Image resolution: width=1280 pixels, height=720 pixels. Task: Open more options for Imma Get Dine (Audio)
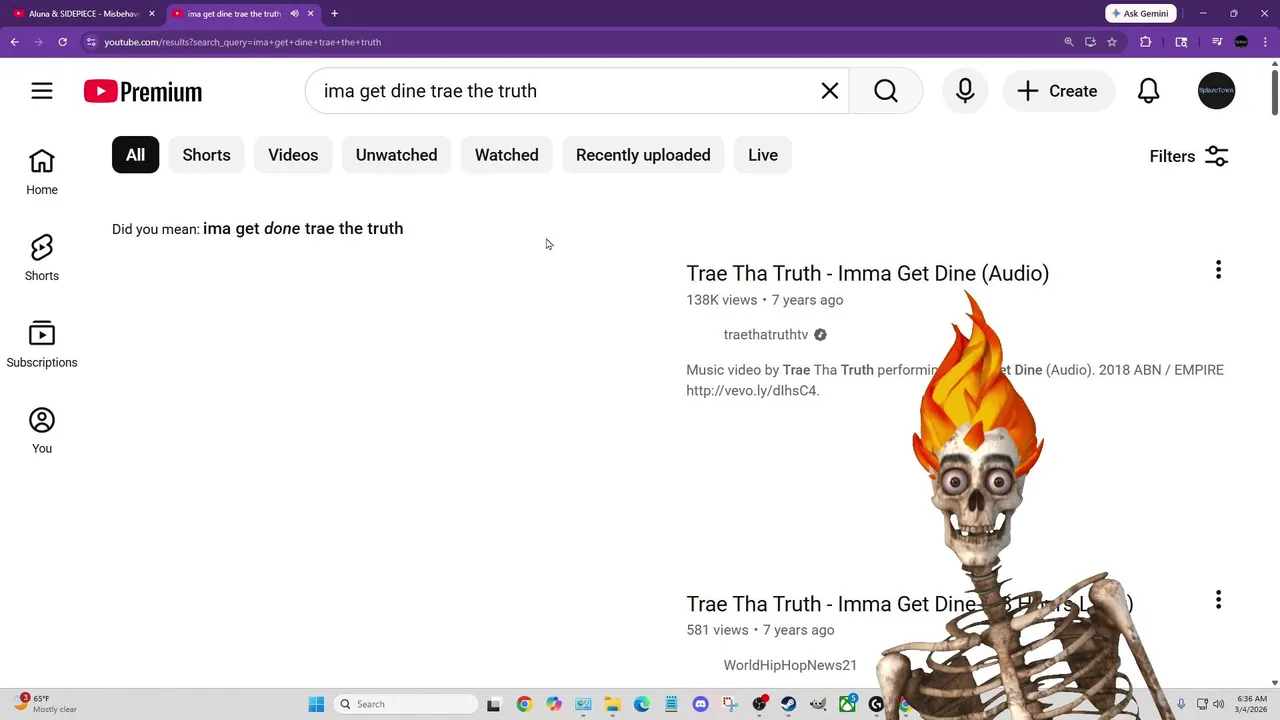point(1218,270)
